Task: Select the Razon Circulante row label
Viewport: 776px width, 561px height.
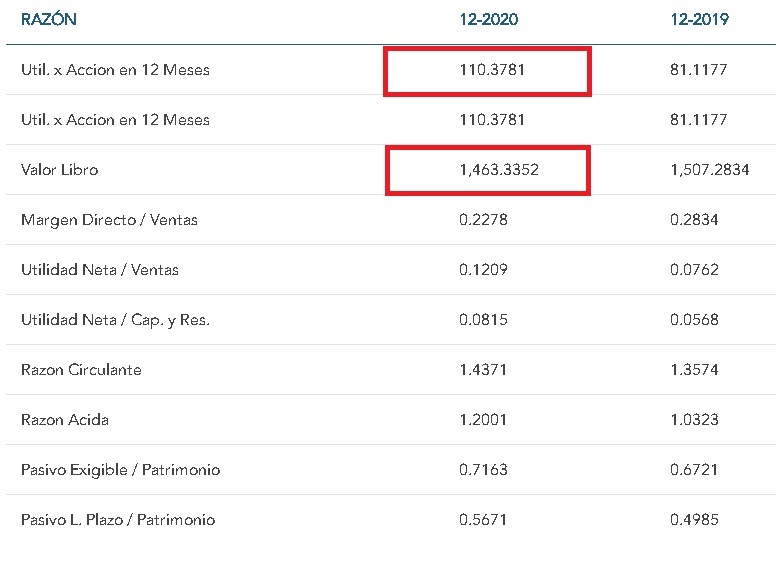Action: coord(81,370)
